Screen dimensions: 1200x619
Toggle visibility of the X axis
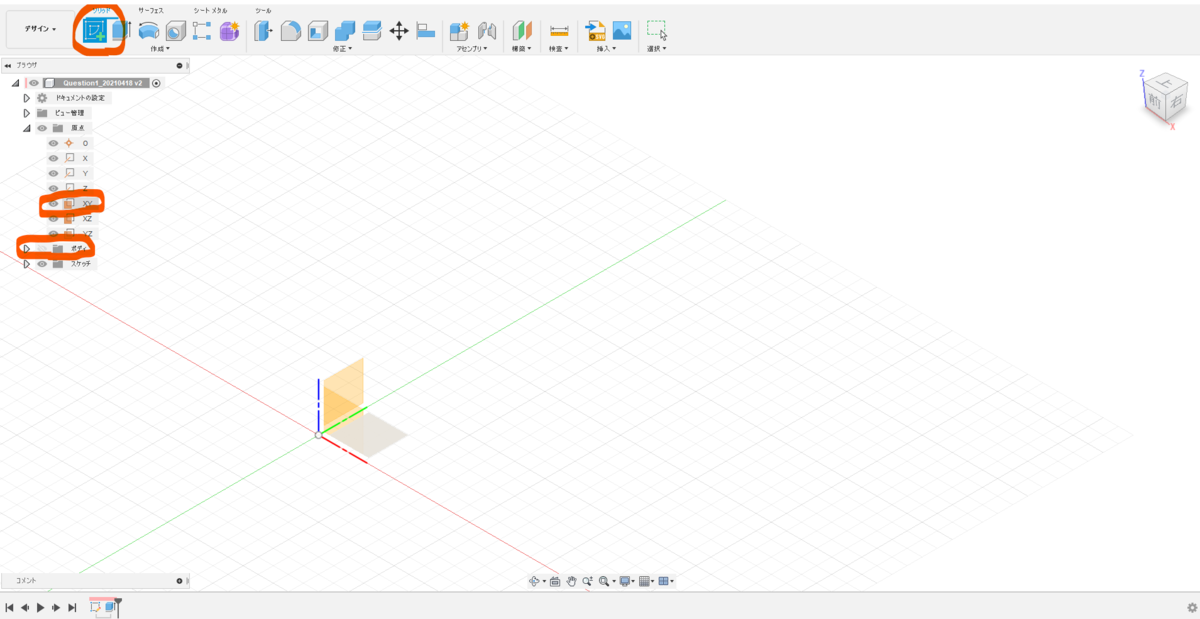tap(54, 158)
